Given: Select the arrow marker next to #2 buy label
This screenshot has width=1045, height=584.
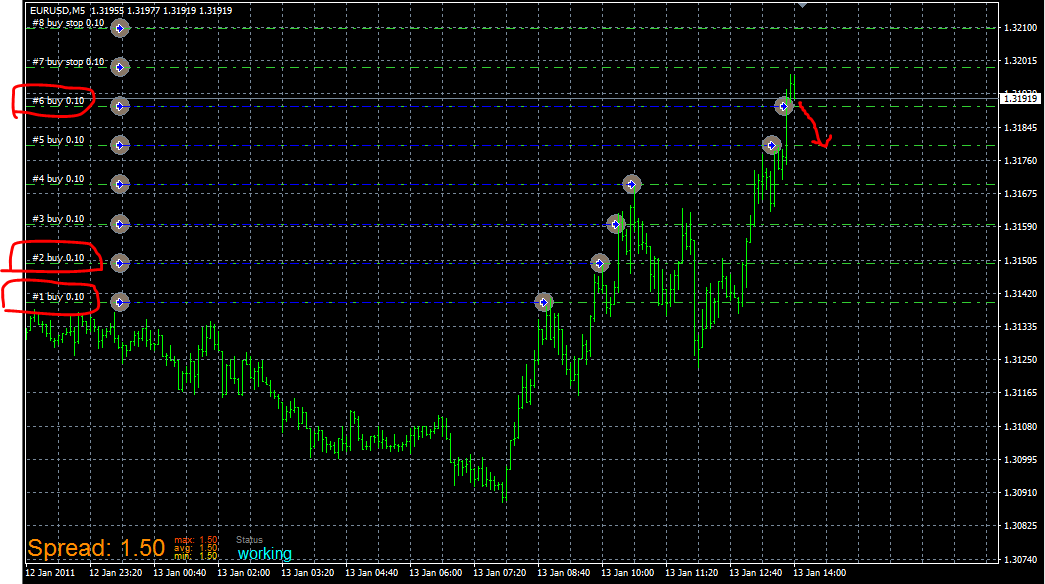Looking at the screenshot, I should pos(120,263).
